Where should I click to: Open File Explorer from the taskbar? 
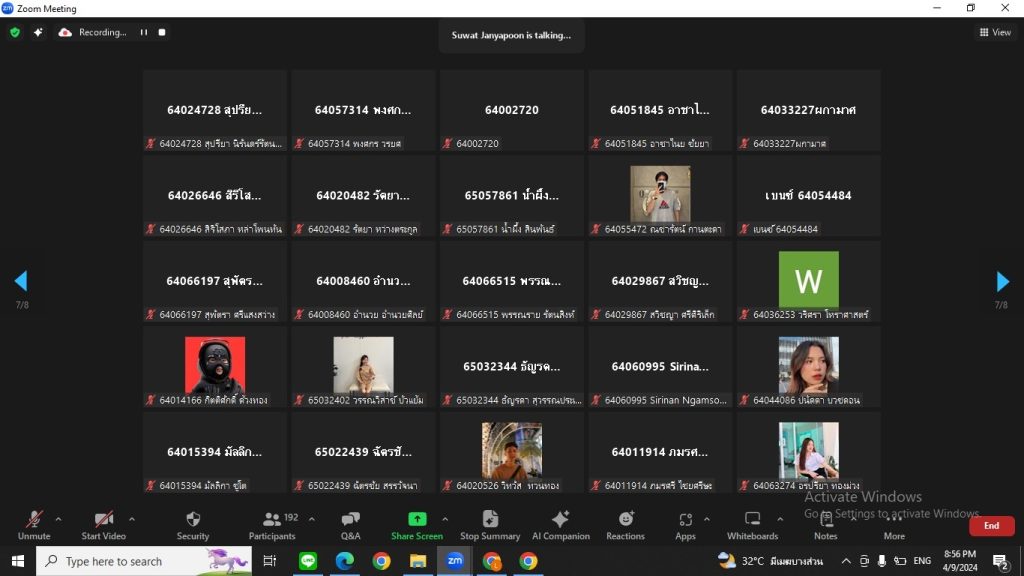pyautogui.click(x=418, y=561)
